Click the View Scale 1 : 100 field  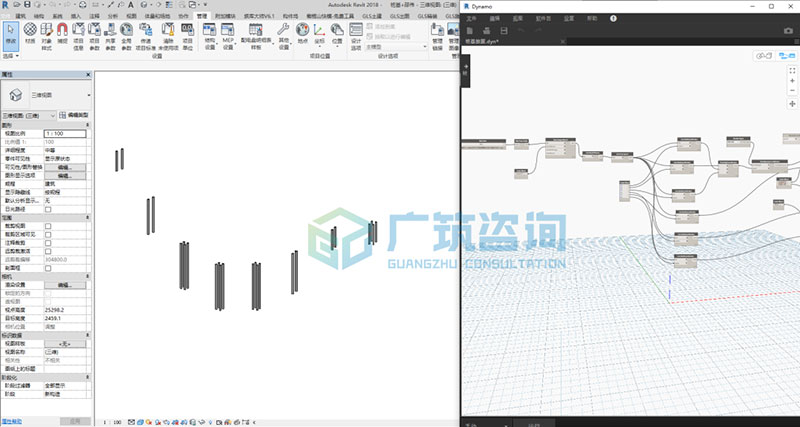(x=65, y=133)
